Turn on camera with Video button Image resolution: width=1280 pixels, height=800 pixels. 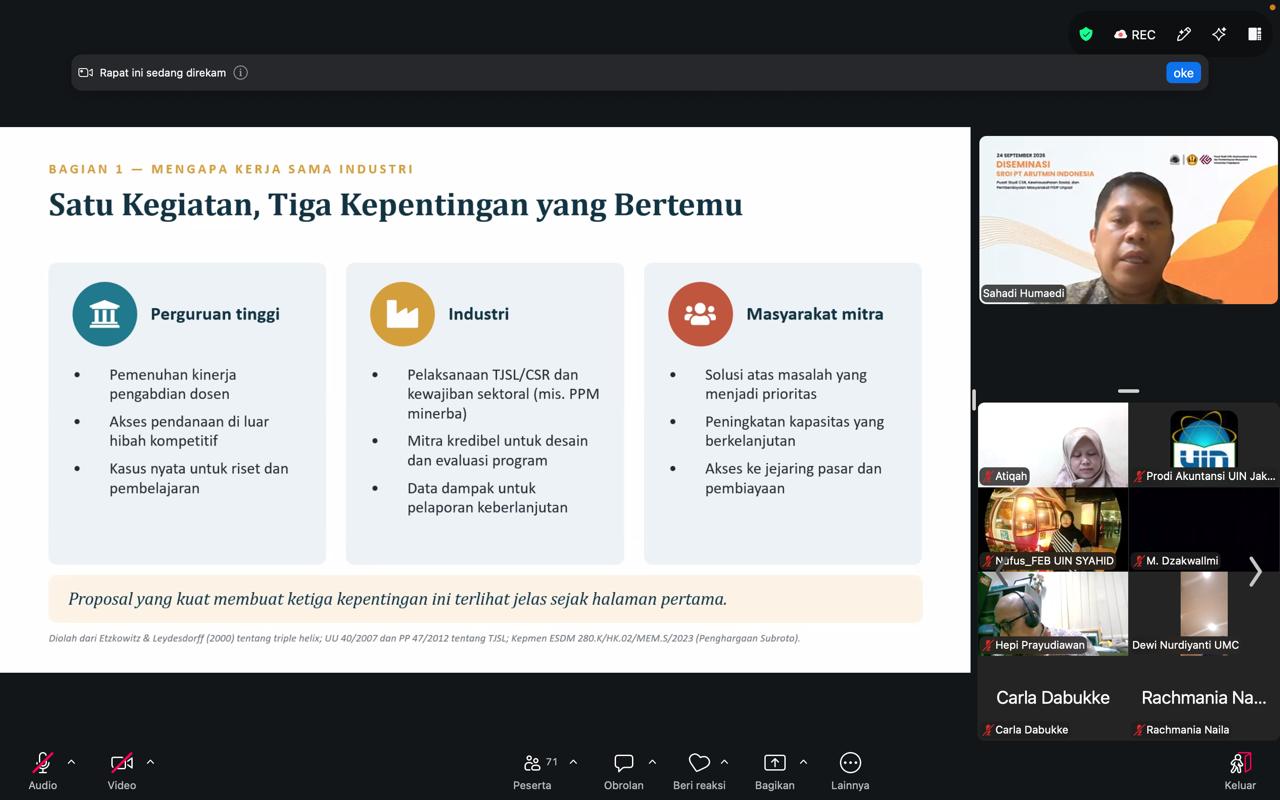[122, 771]
